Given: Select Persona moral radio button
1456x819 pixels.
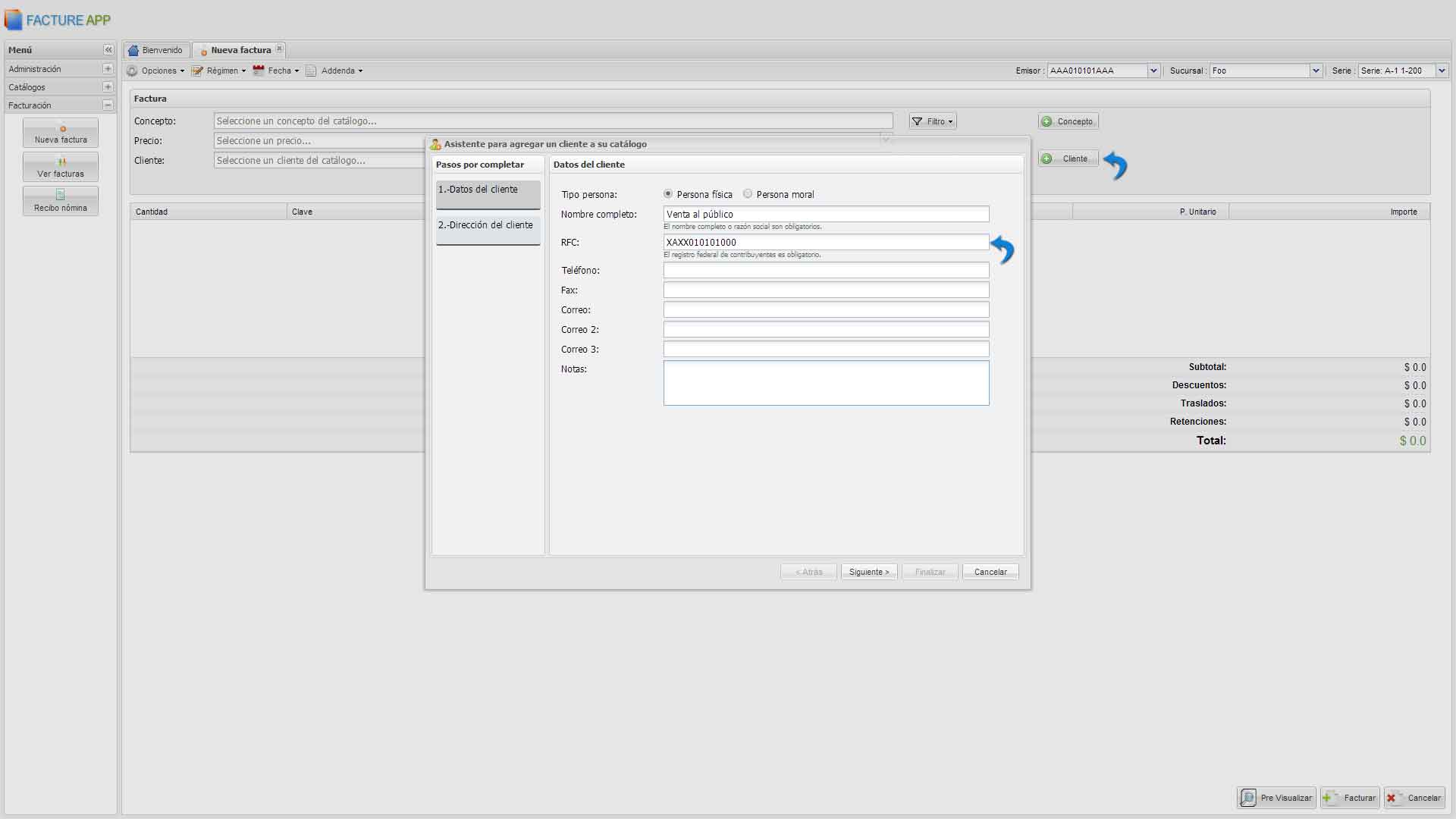Looking at the screenshot, I should [748, 194].
